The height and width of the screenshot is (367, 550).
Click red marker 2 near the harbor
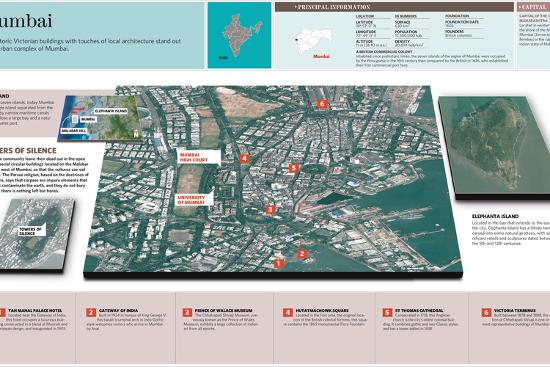pos(302,254)
